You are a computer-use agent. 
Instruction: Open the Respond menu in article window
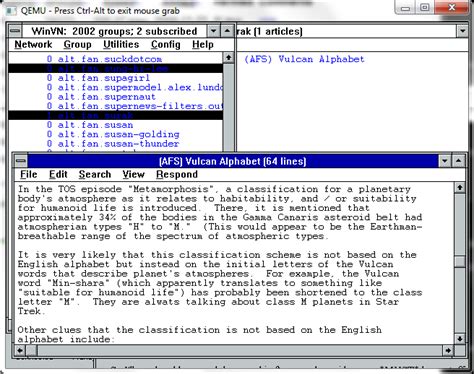coord(177,175)
